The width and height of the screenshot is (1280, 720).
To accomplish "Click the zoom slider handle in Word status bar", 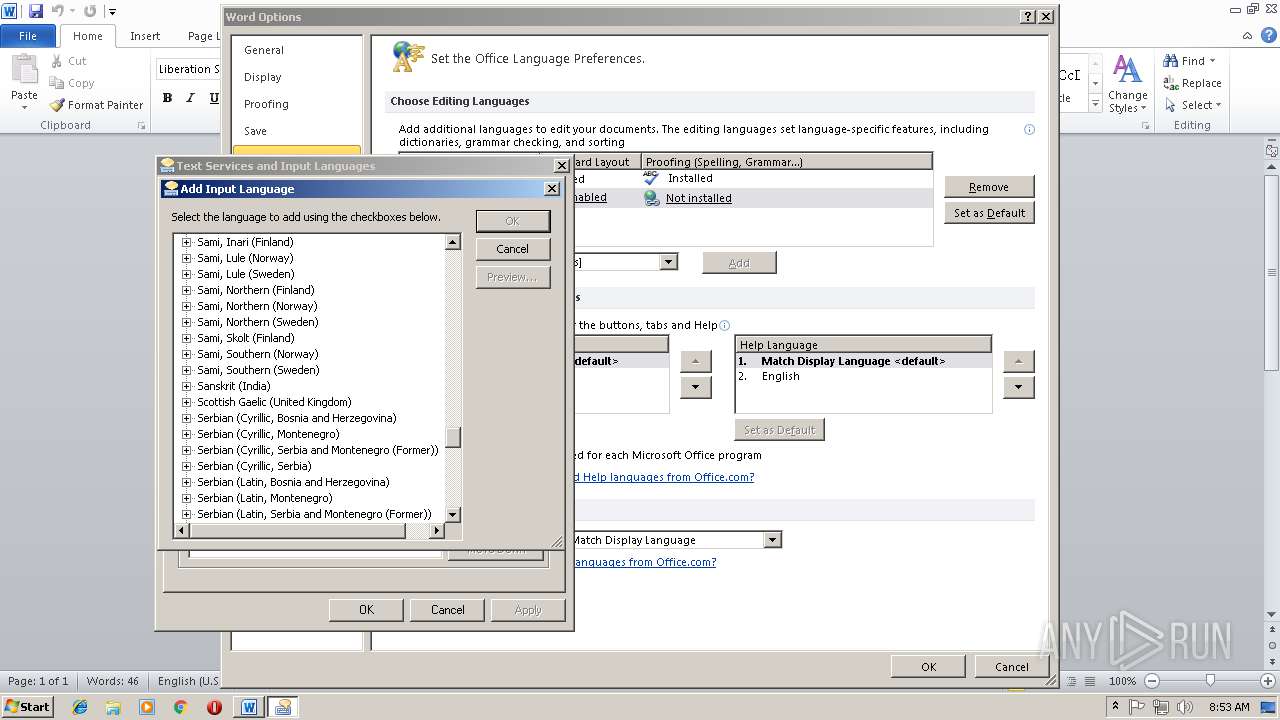I will point(1210,681).
